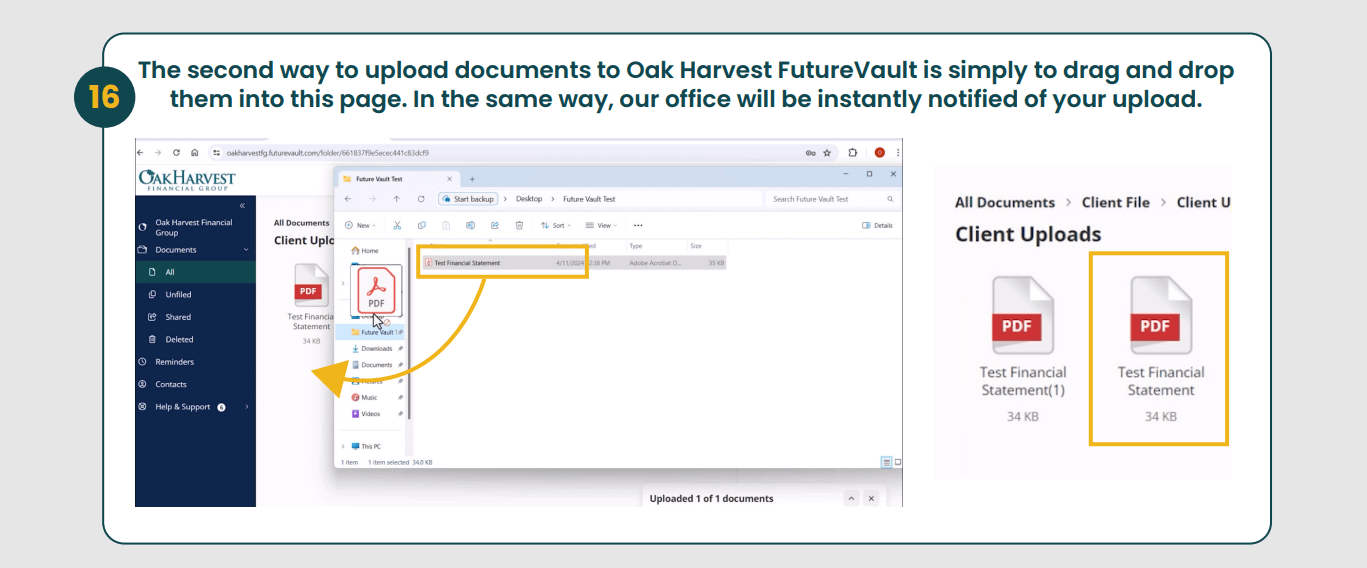This screenshot has width=1367, height=568.
Task: Click the Size column header
Action: pyautogui.click(x=696, y=245)
